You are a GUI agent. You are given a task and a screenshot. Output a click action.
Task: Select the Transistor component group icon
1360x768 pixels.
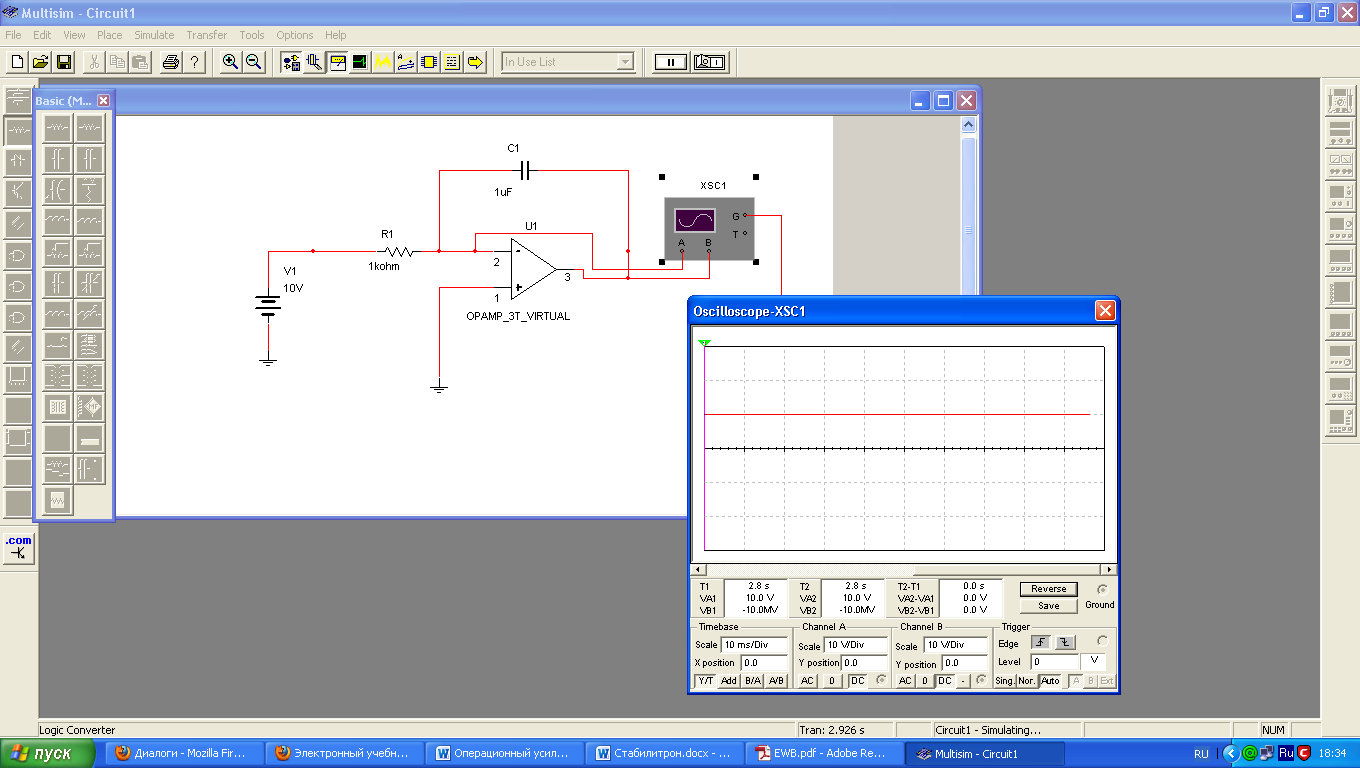pos(18,191)
